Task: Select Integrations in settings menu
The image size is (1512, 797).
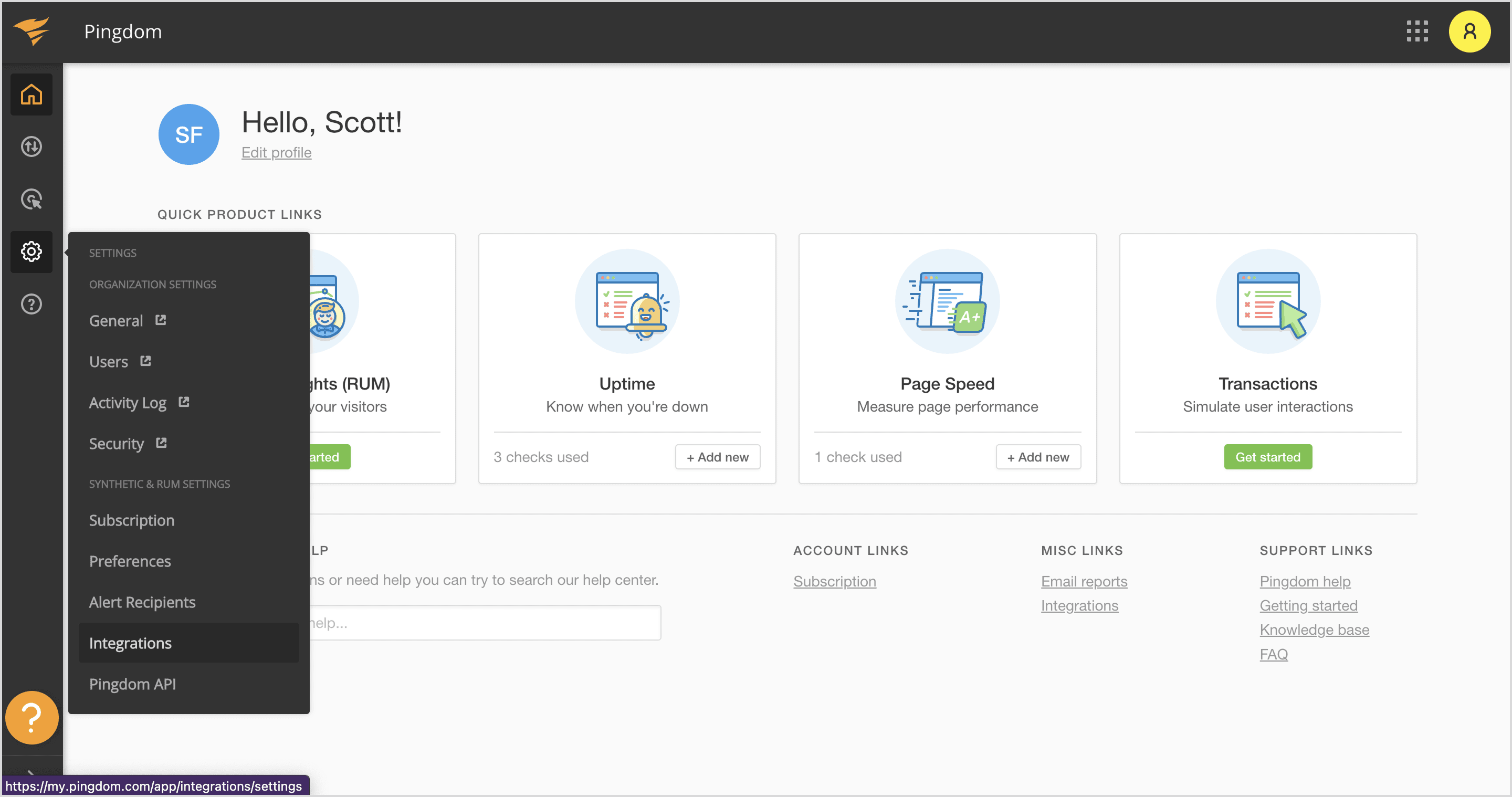Action: tap(188, 643)
